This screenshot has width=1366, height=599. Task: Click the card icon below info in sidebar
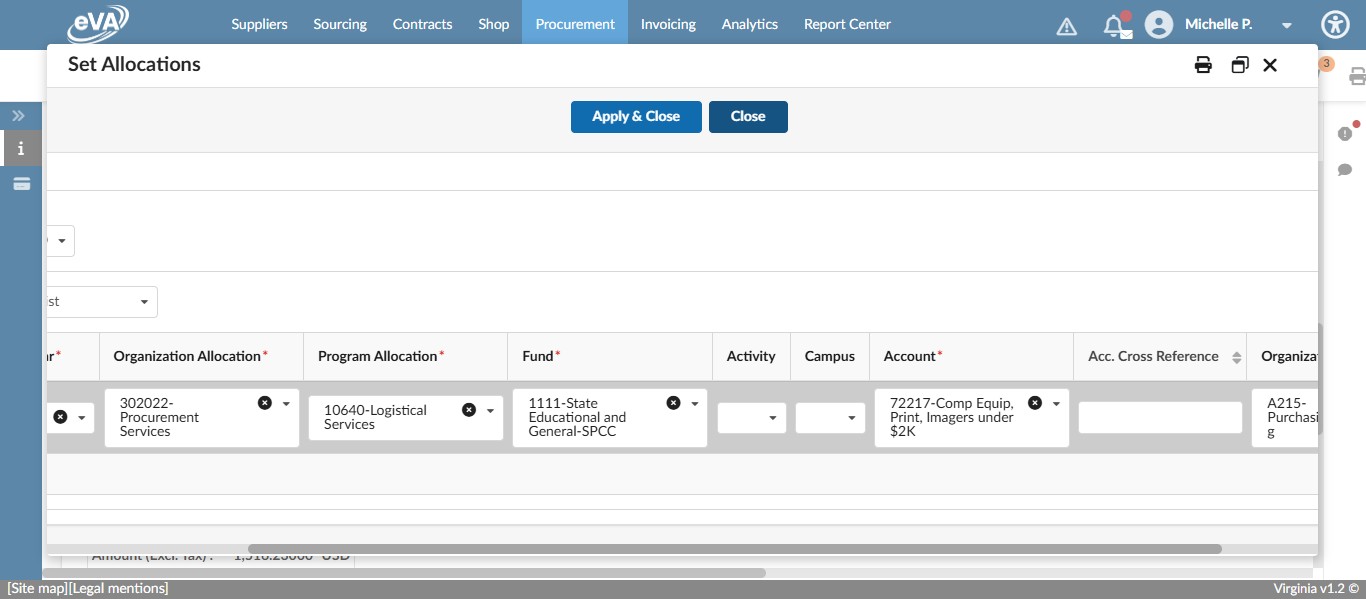click(x=20, y=183)
